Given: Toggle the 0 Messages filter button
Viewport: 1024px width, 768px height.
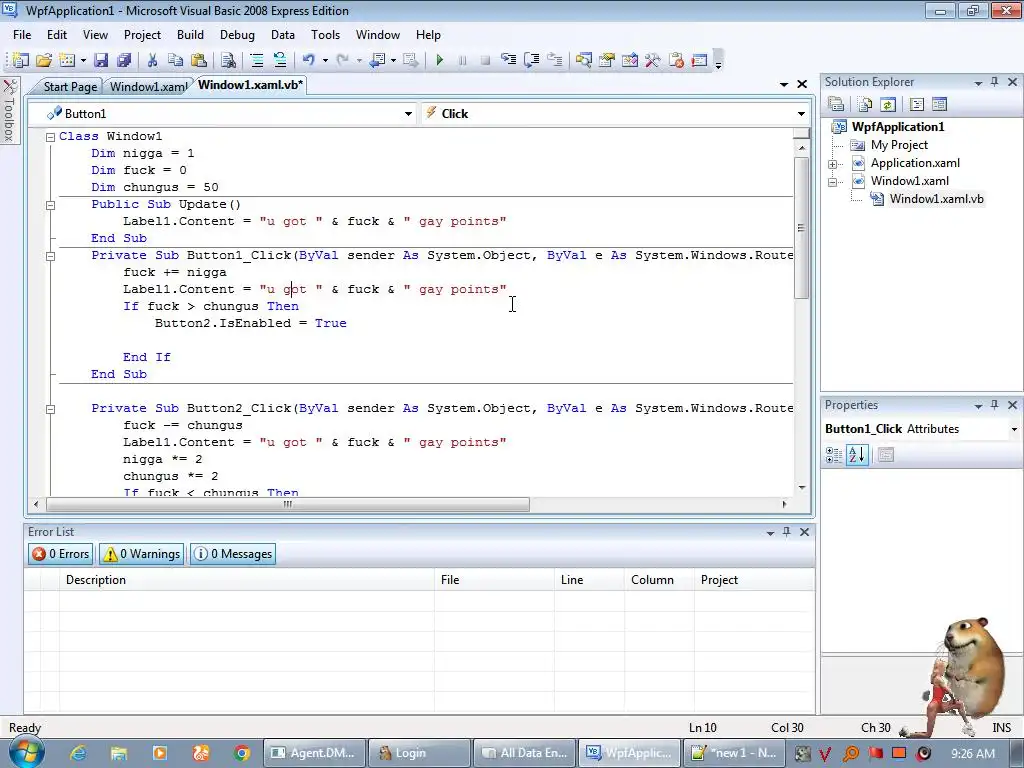Looking at the screenshot, I should click(x=233, y=554).
